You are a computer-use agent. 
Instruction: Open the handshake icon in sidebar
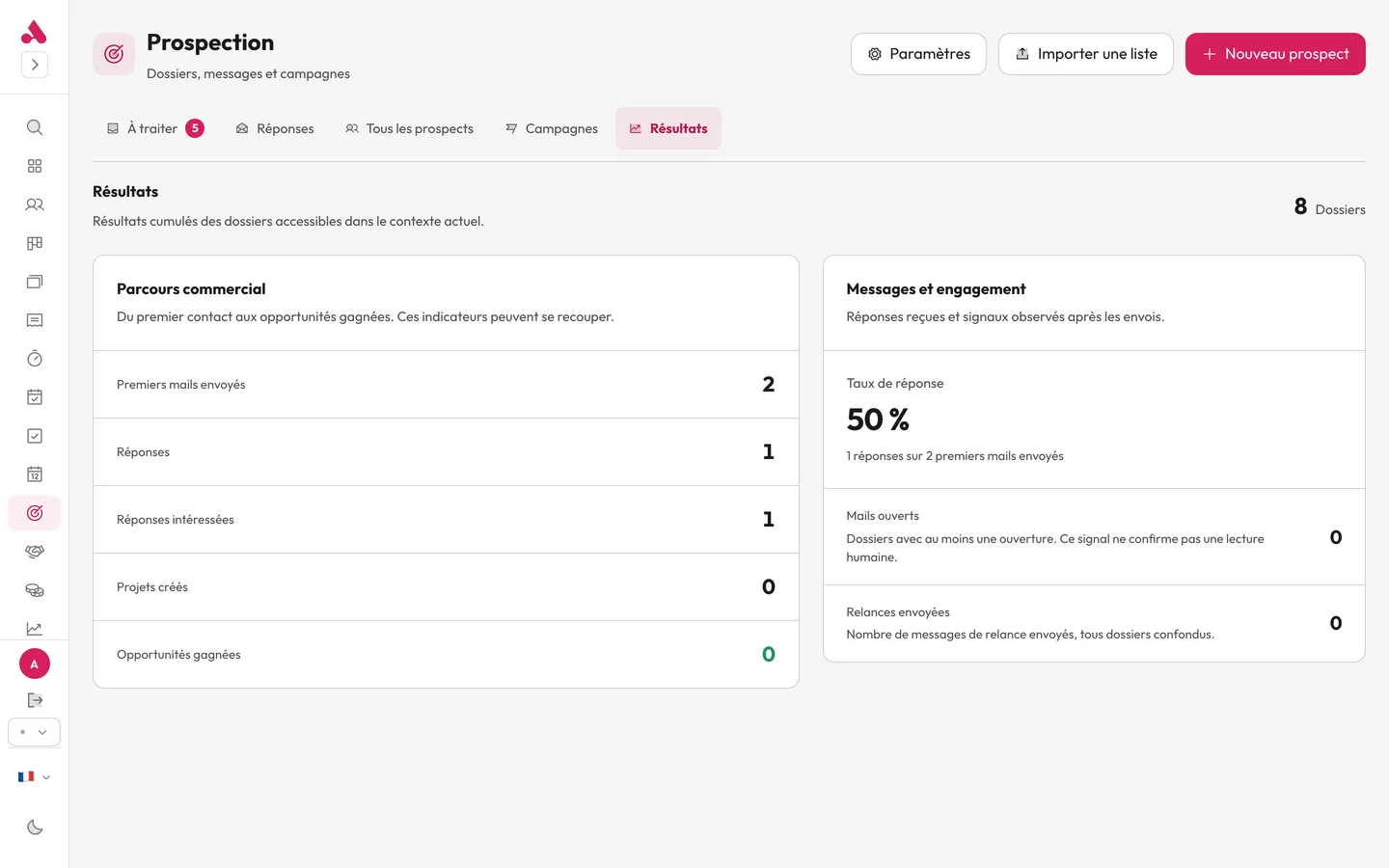35,552
